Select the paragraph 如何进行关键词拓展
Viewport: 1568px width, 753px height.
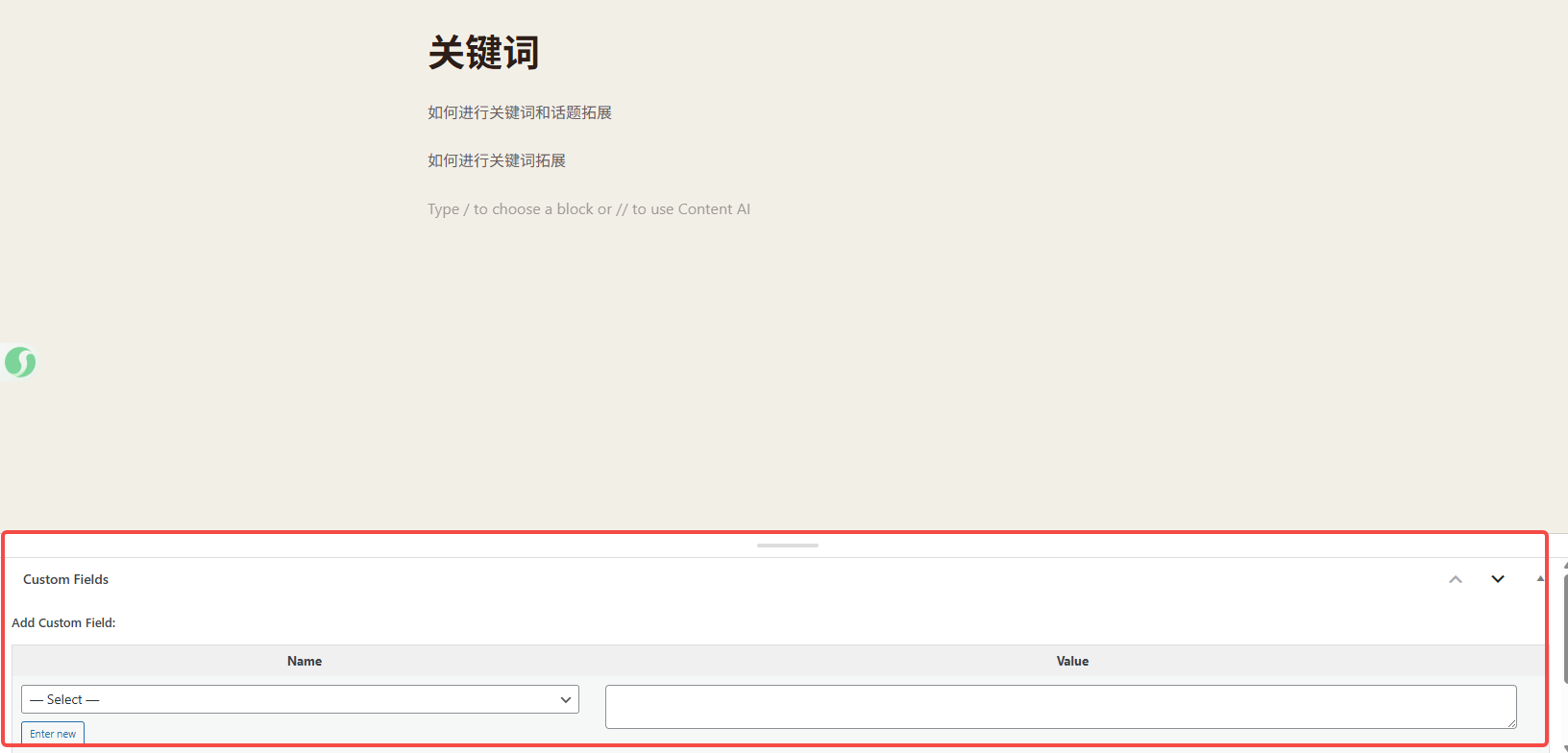(496, 160)
